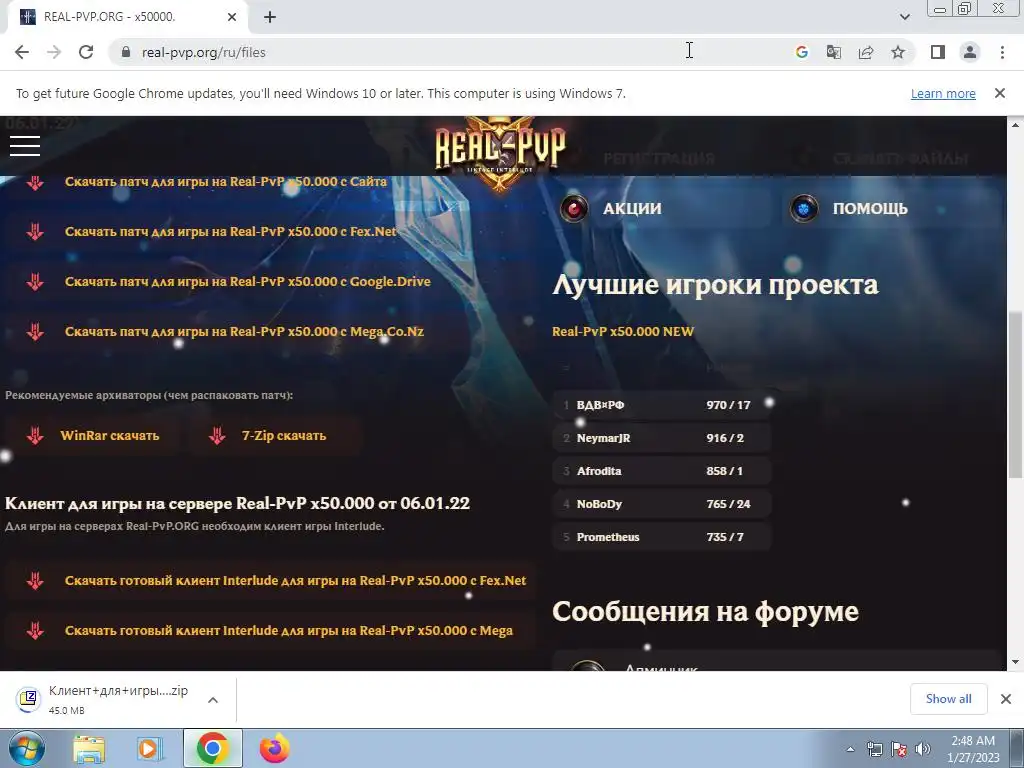The image size is (1024, 768).
Task: View site security lock info
Action: pyautogui.click(x=126, y=52)
